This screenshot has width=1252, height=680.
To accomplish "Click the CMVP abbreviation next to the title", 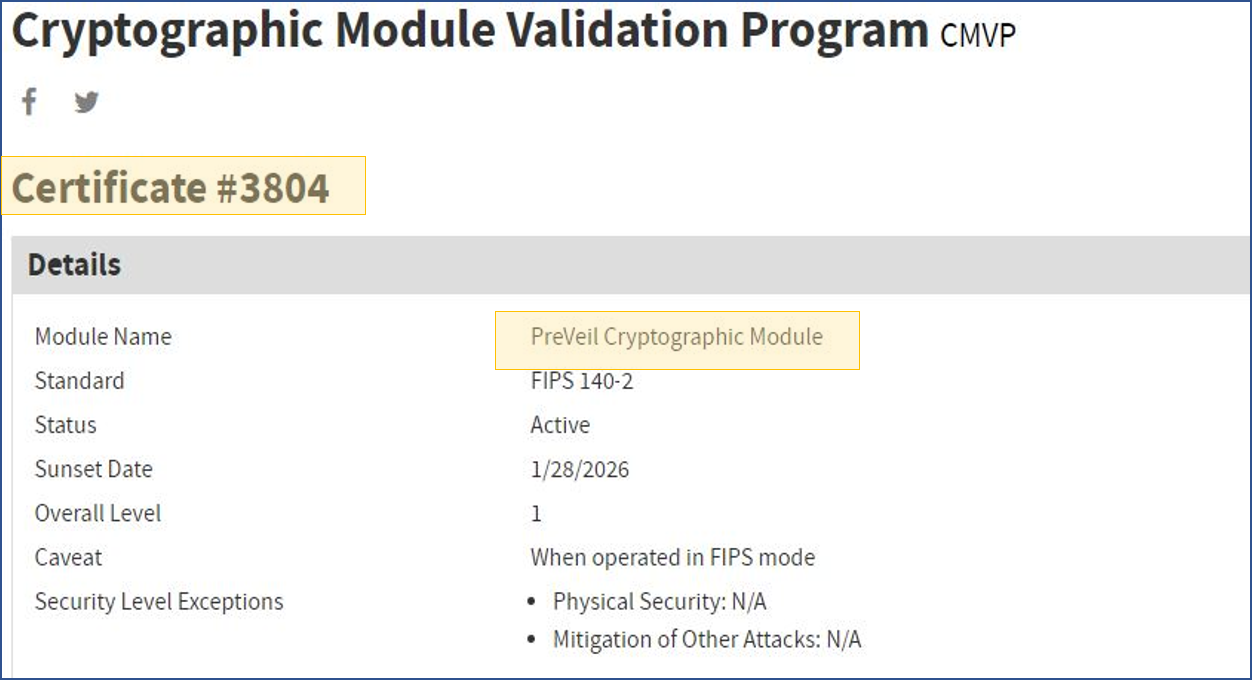I will click(978, 36).
